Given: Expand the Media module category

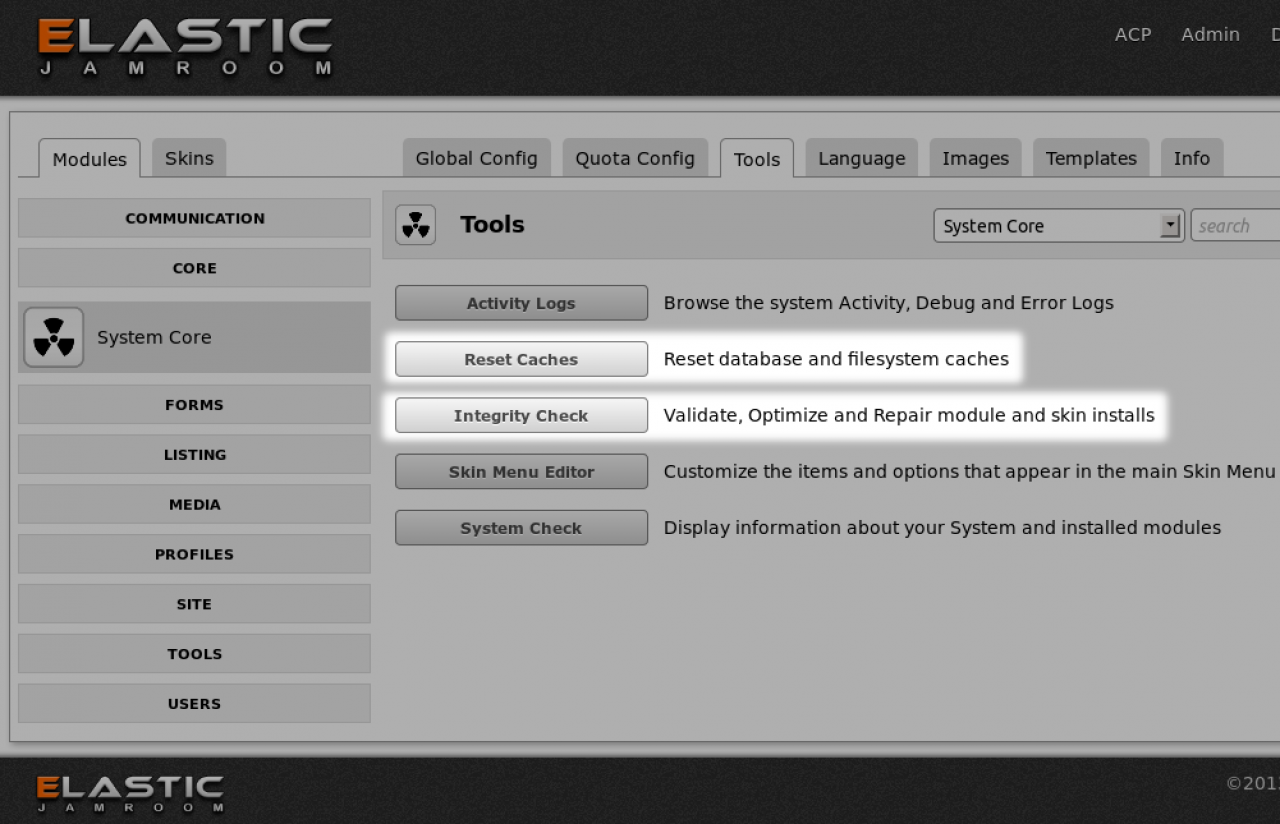Looking at the screenshot, I should [x=194, y=505].
